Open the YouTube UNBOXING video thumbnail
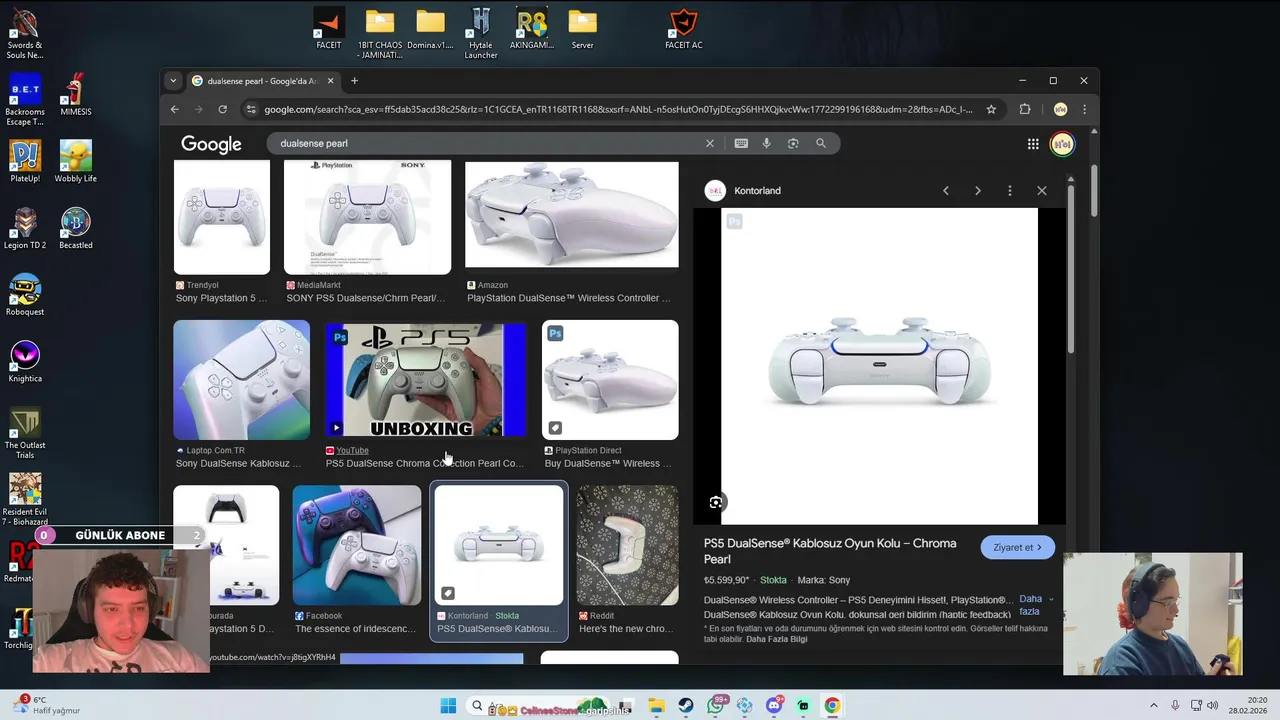Image resolution: width=1280 pixels, height=720 pixels. point(426,380)
